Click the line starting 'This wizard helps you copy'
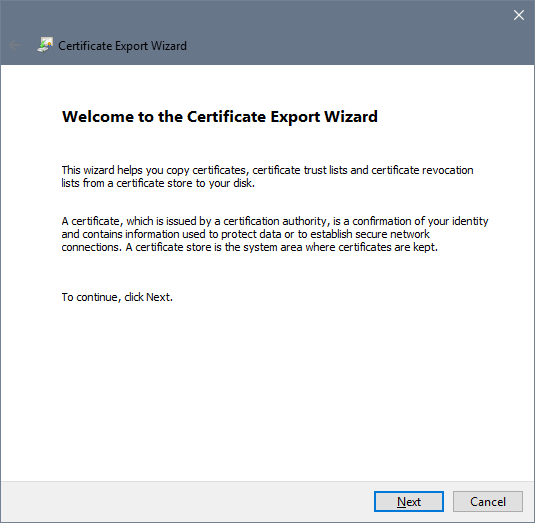Image resolution: width=535 pixels, height=523 pixels. (x=268, y=170)
